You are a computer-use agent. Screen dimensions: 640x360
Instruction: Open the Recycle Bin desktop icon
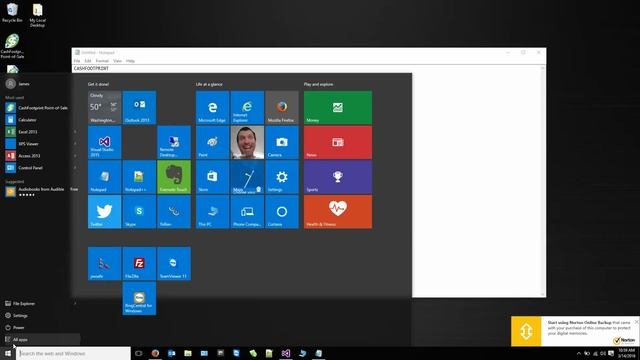click(x=12, y=12)
